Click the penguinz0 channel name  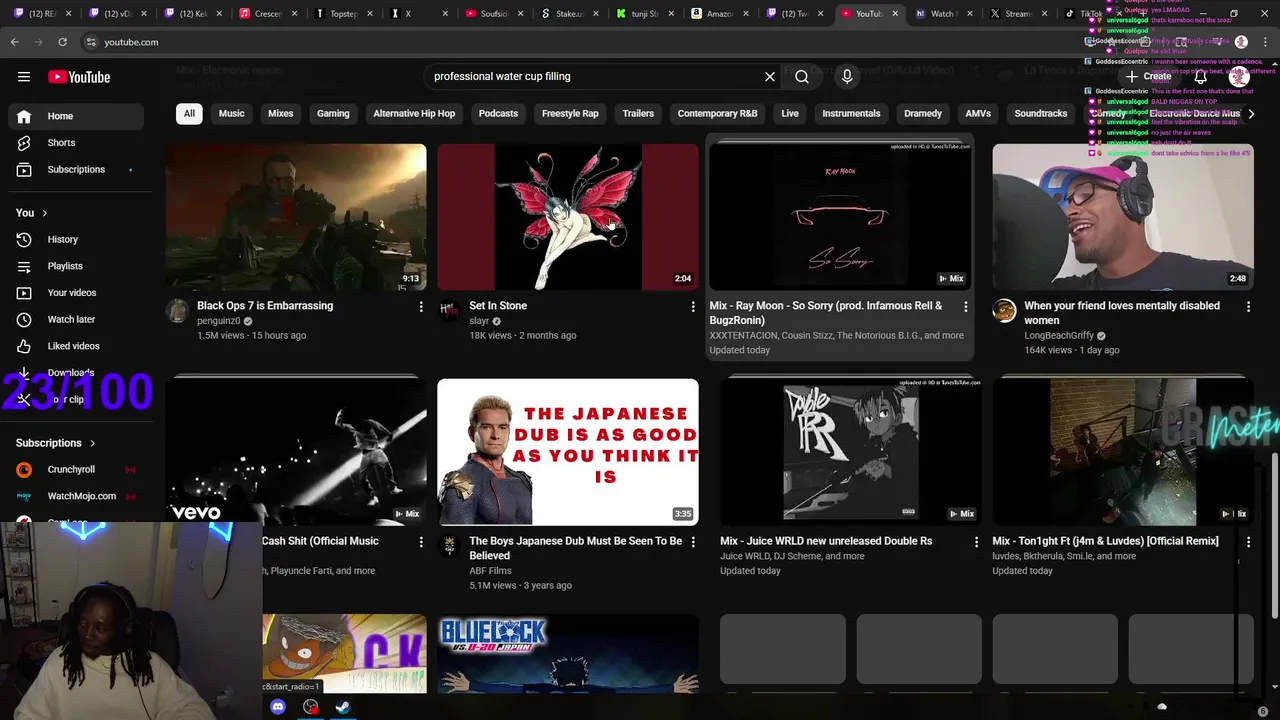218,321
